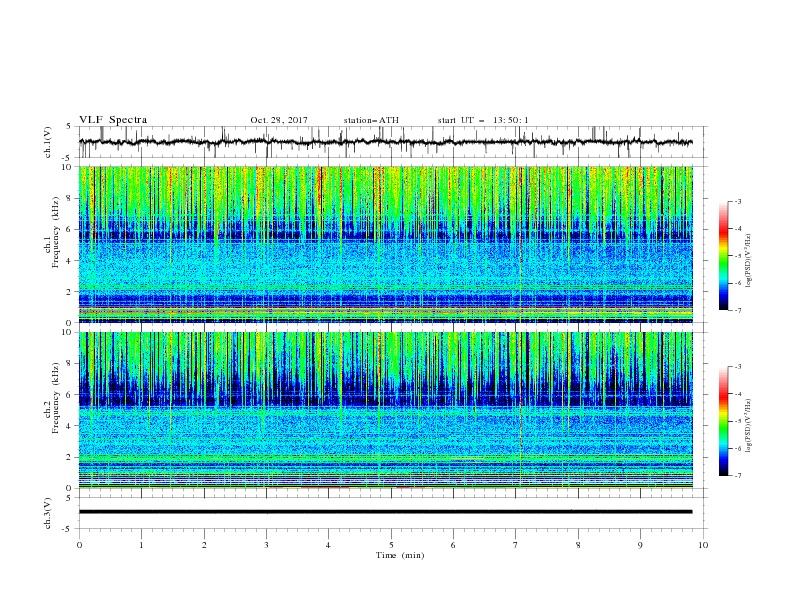Click the ch.2 spectrogram panel
This screenshot has height=612, width=792.
point(386,410)
